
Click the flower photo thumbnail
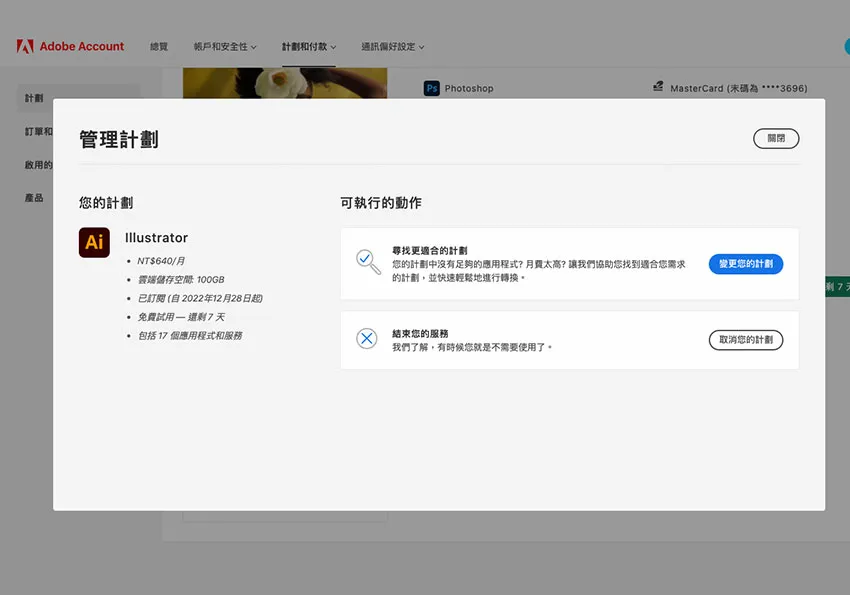click(x=284, y=83)
